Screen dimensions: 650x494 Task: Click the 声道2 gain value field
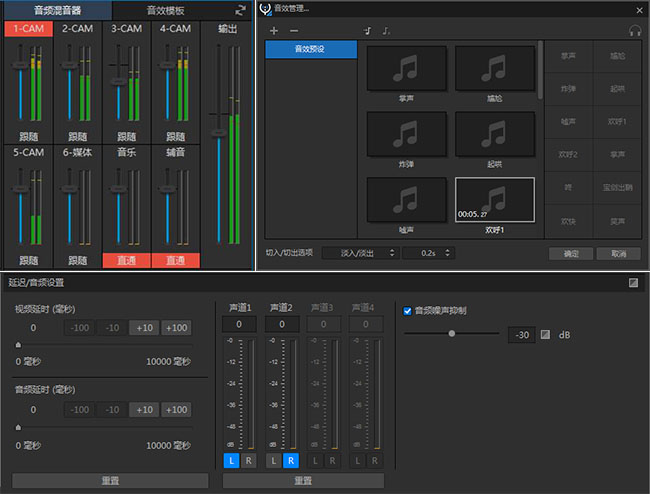click(282, 324)
